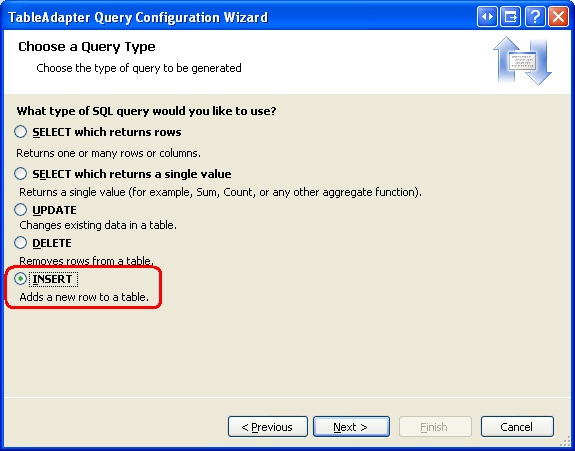Click the TableAdapter Query Configuration Wizard title
Screen dimensions: 575x451
click(x=138, y=17)
